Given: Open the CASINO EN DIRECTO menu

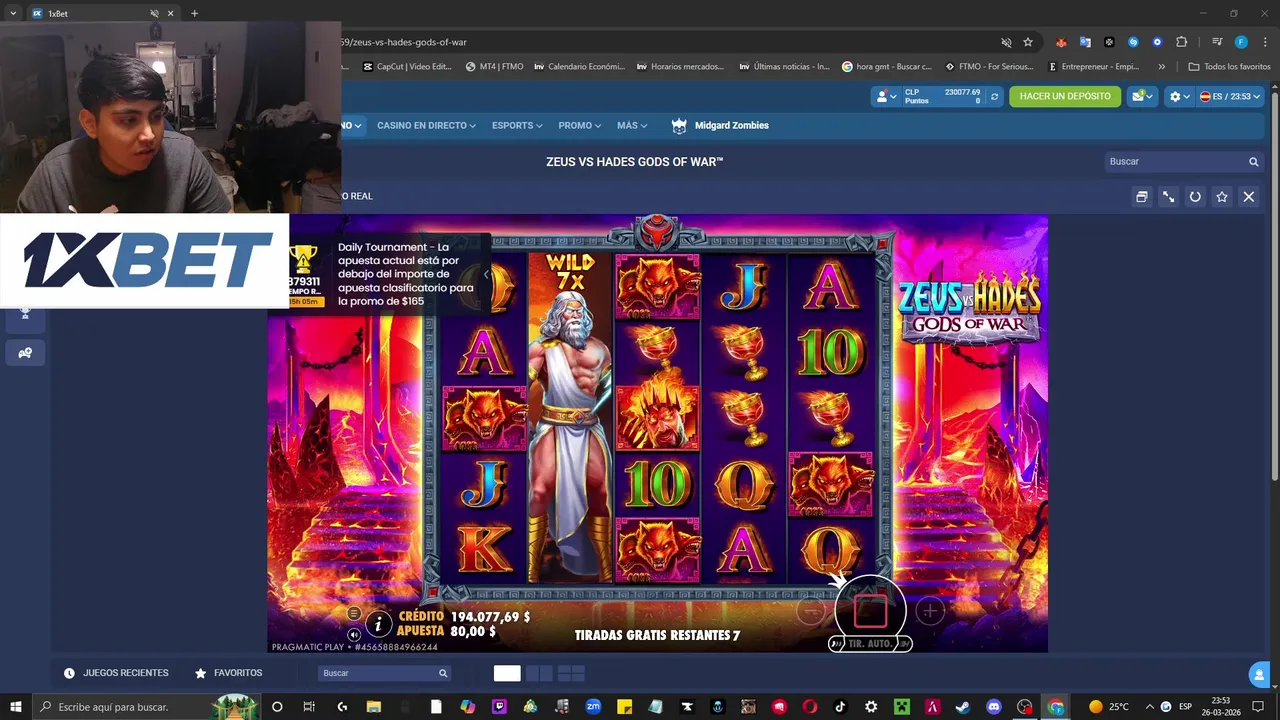Looking at the screenshot, I should click(x=426, y=126).
